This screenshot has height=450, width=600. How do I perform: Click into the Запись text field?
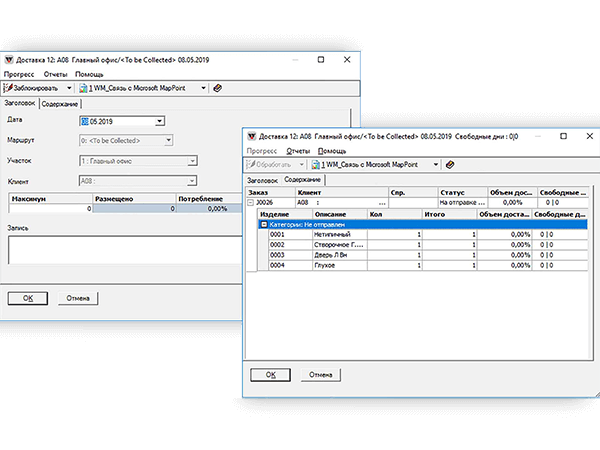tap(120, 250)
